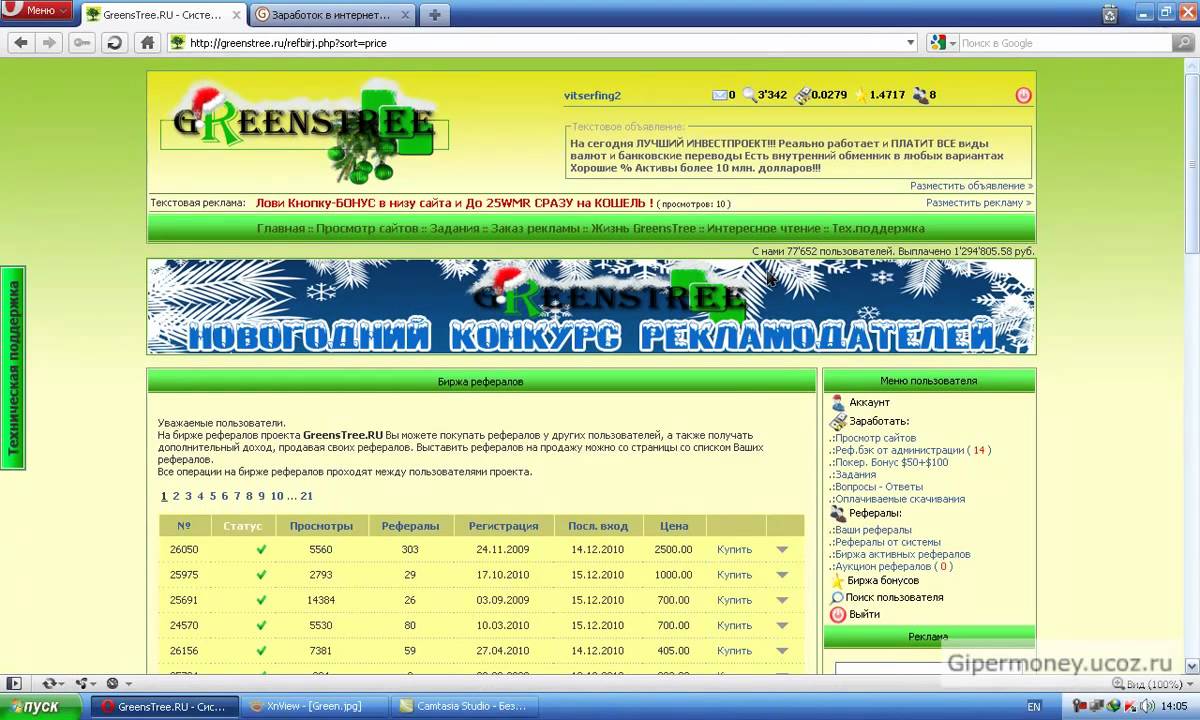Image resolution: width=1200 pixels, height=720 pixels.
Task: Click the Аккаунт user icon
Action: (838, 402)
